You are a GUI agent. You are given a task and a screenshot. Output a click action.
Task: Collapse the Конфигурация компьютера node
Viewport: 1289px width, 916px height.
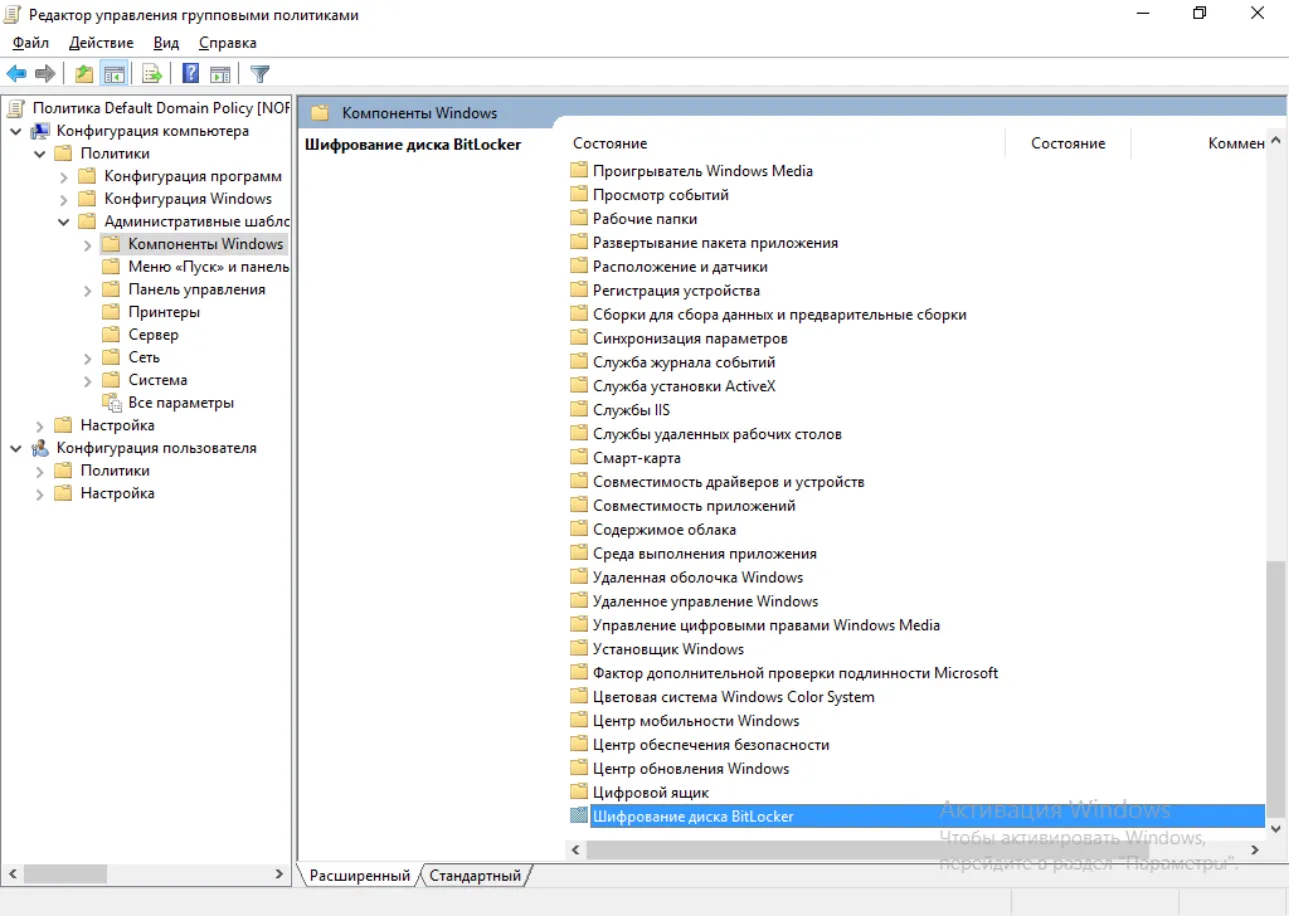tap(16, 131)
